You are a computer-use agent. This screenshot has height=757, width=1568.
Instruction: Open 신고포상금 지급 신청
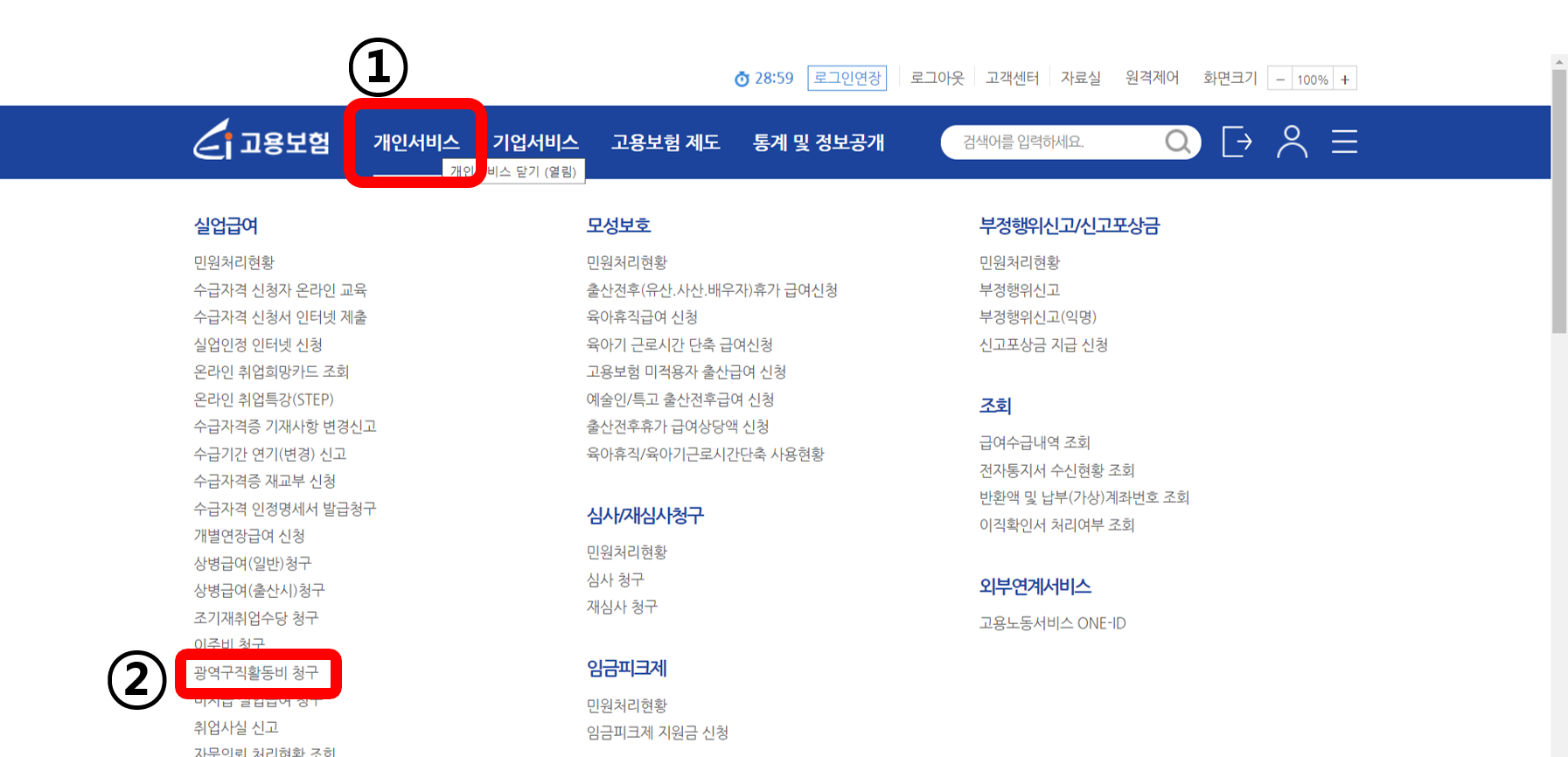point(1044,344)
